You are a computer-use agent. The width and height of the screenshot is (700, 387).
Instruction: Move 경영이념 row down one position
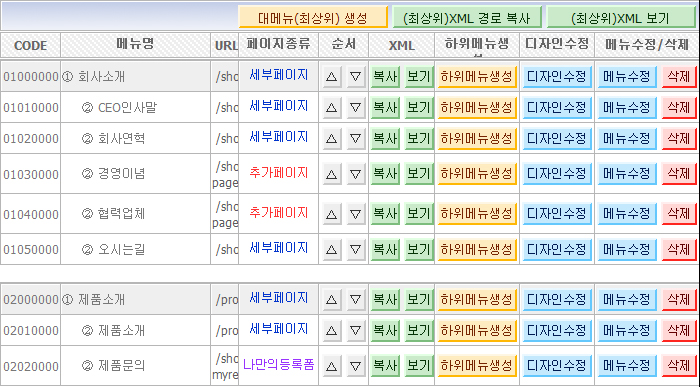pyautogui.click(x=355, y=174)
